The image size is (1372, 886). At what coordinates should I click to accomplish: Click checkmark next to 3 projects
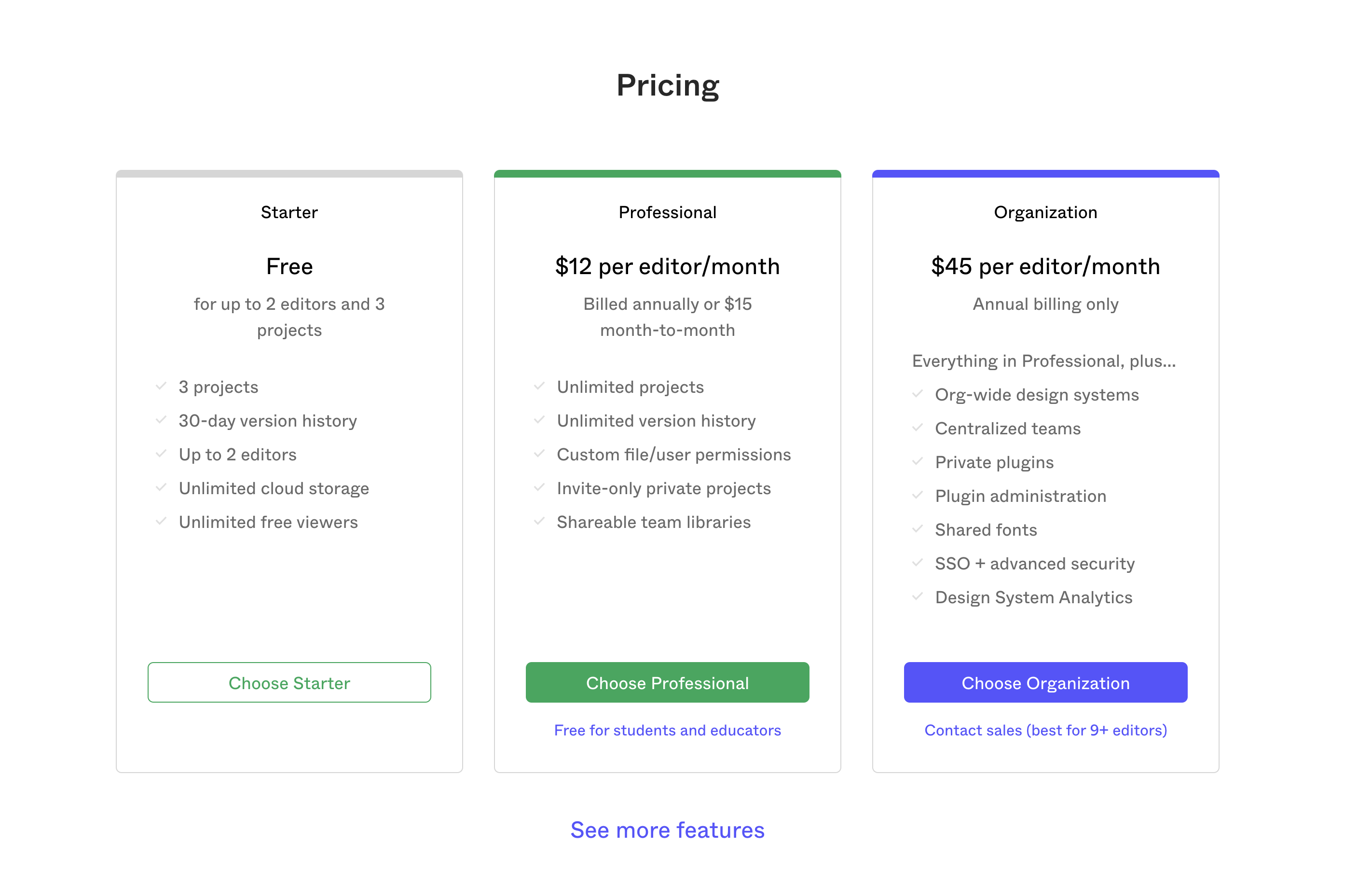161,386
